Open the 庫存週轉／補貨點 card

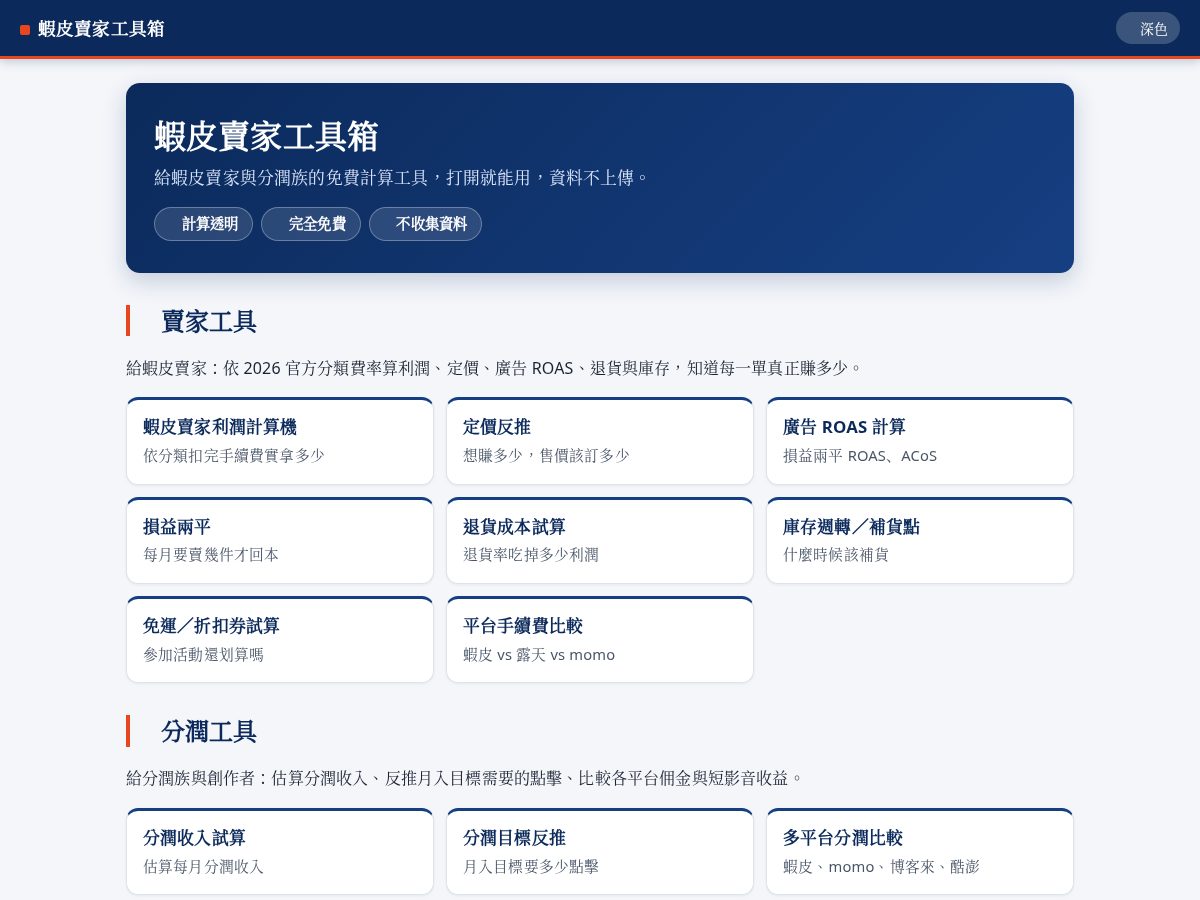coord(920,540)
